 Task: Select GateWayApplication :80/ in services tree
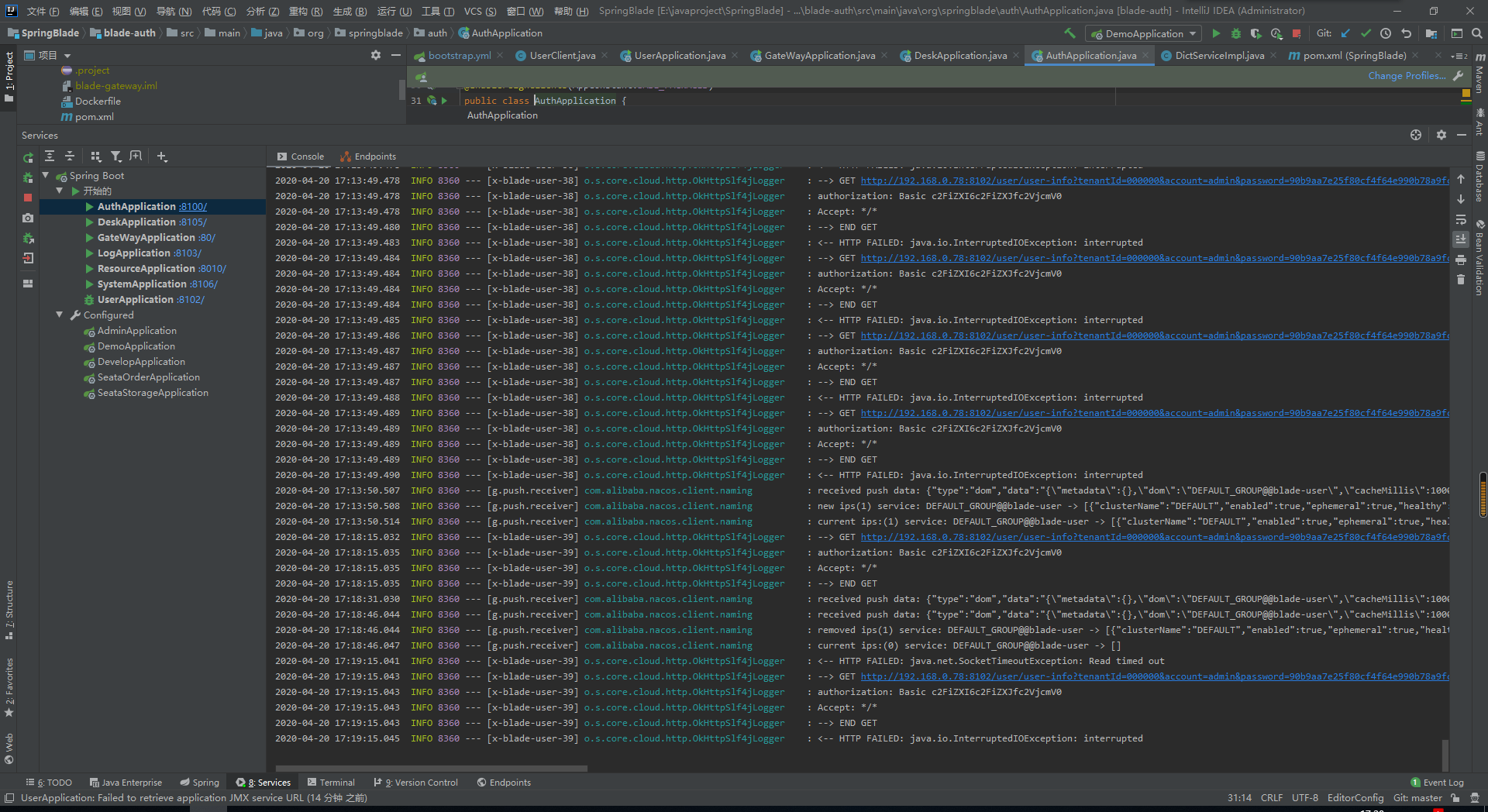(156, 237)
